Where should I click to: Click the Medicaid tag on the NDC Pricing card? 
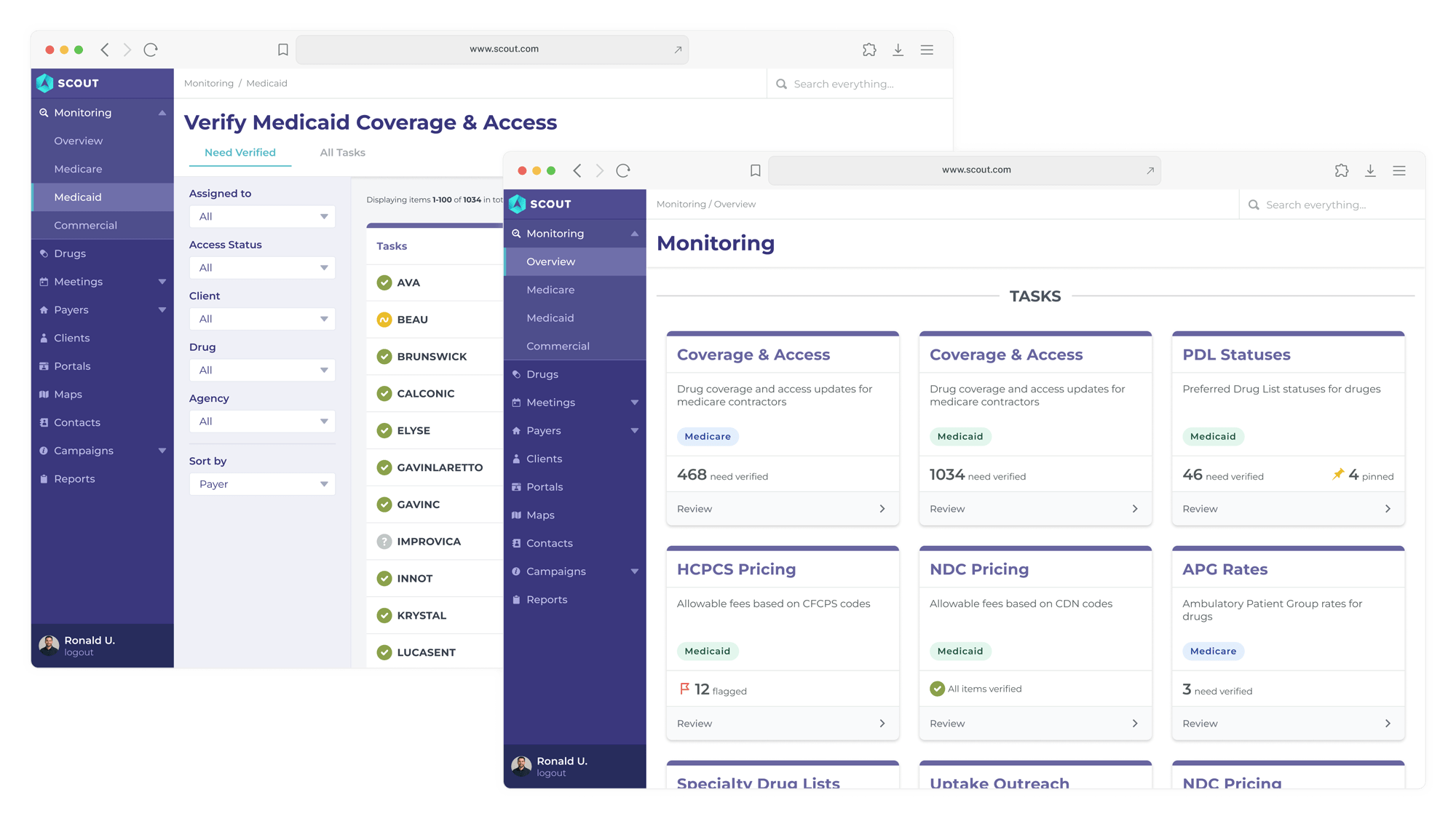click(960, 651)
